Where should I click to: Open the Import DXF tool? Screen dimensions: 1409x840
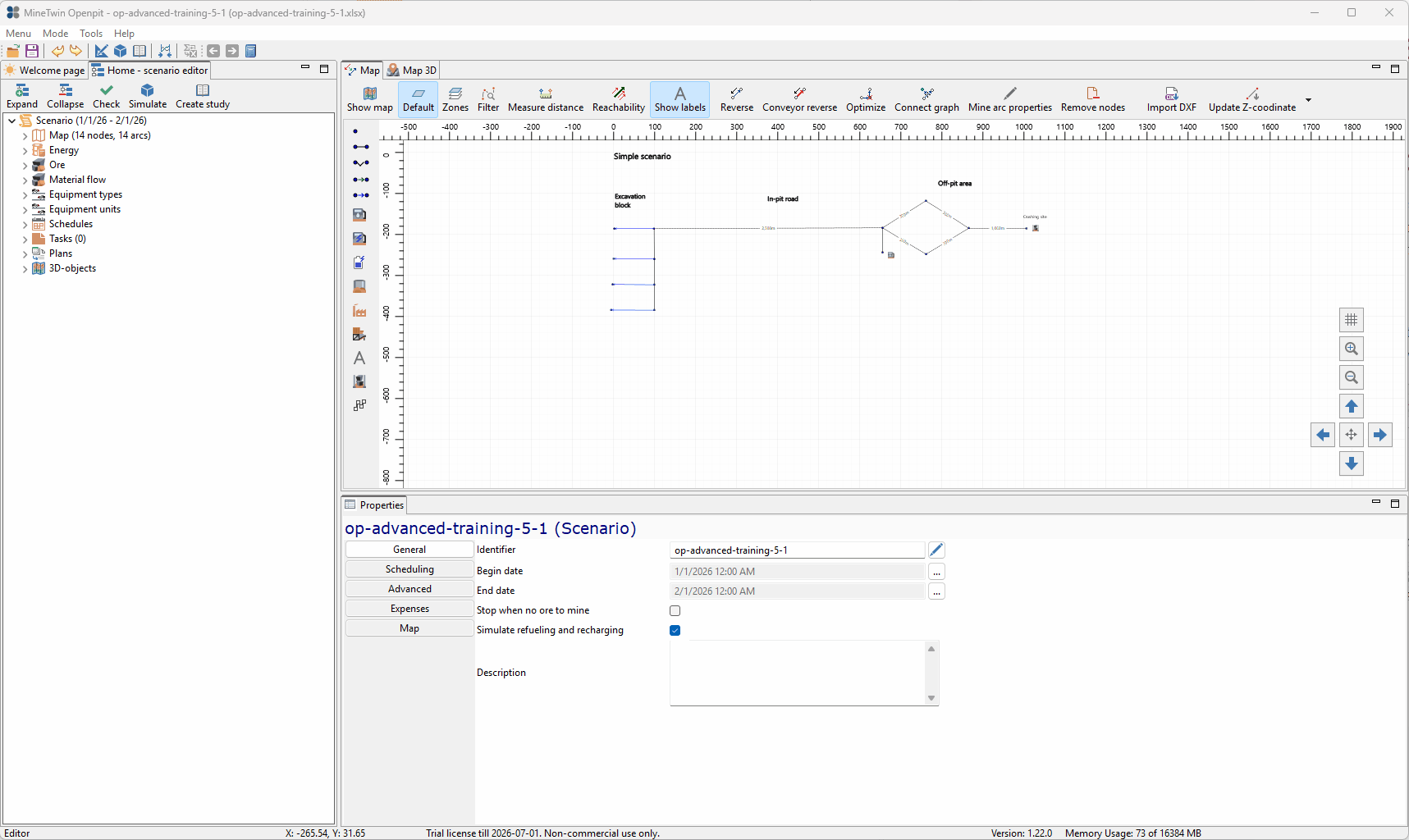[1171, 99]
